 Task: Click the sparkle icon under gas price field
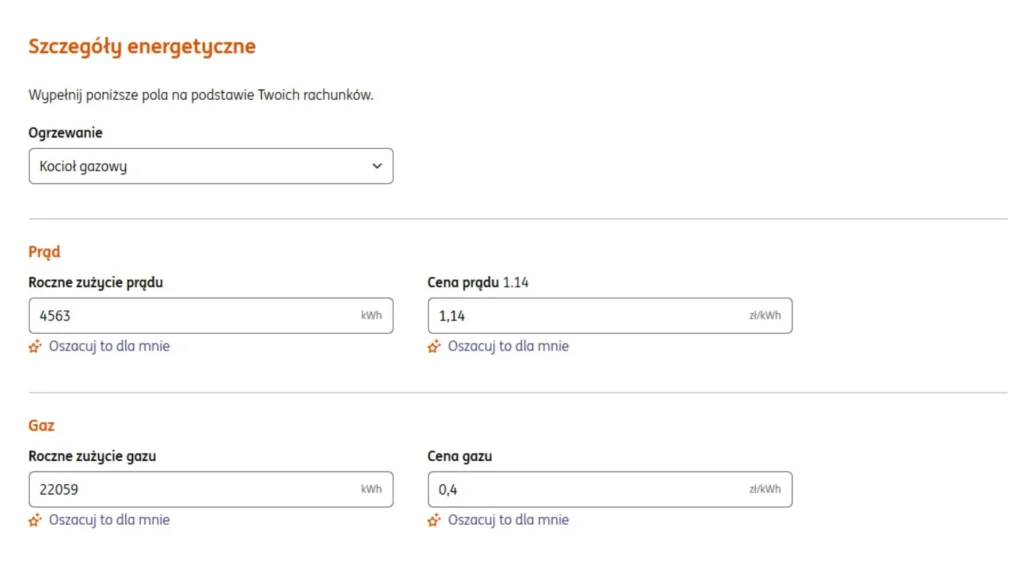coord(434,520)
